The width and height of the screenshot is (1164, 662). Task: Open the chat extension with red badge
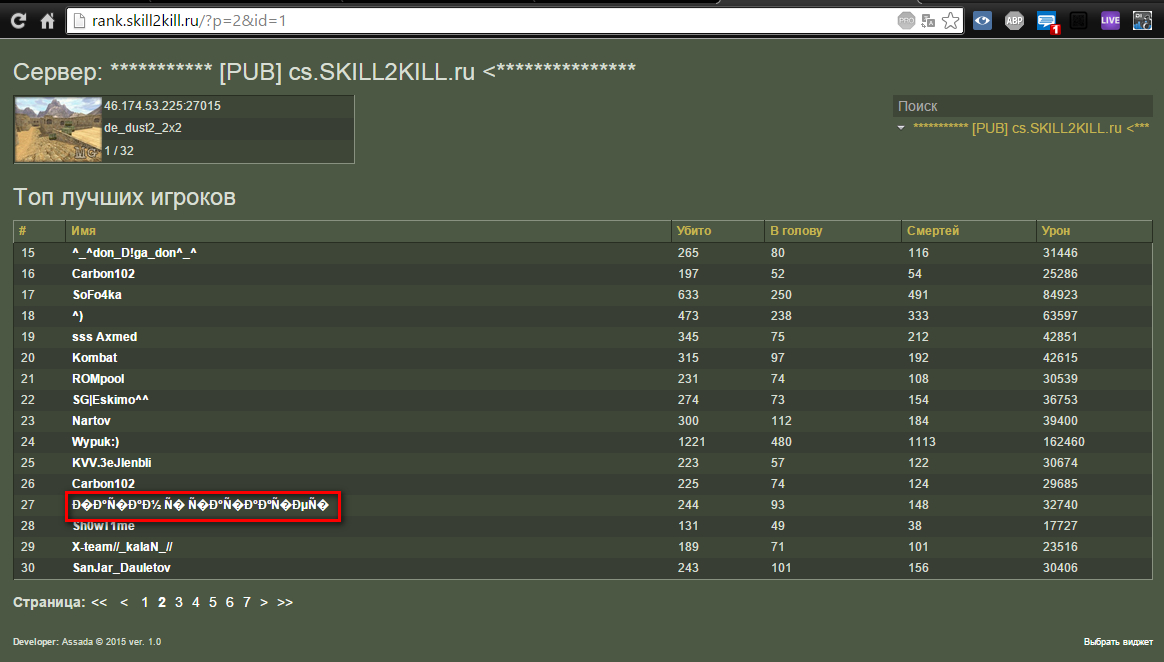point(1047,22)
